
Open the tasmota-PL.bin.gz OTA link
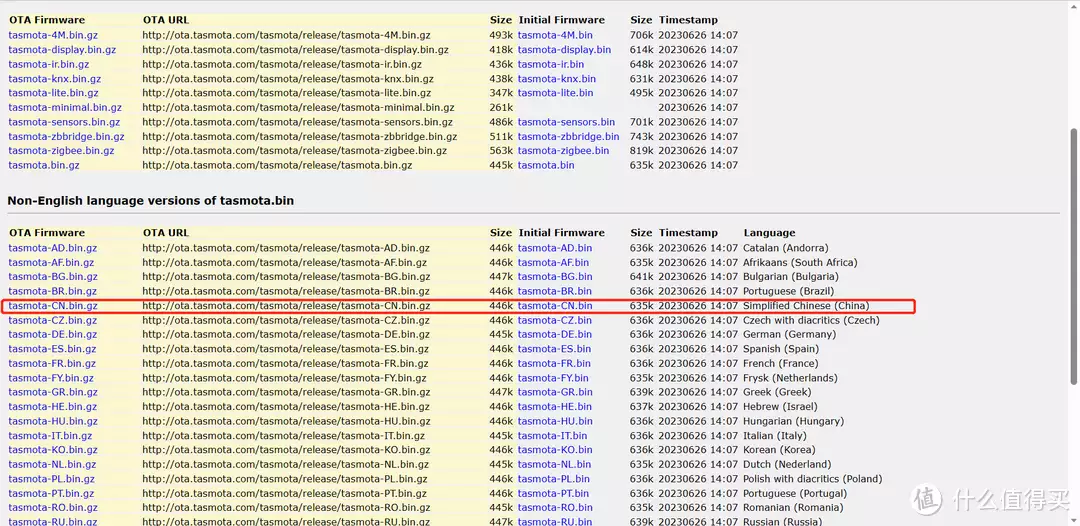click(x=52, y=479)
